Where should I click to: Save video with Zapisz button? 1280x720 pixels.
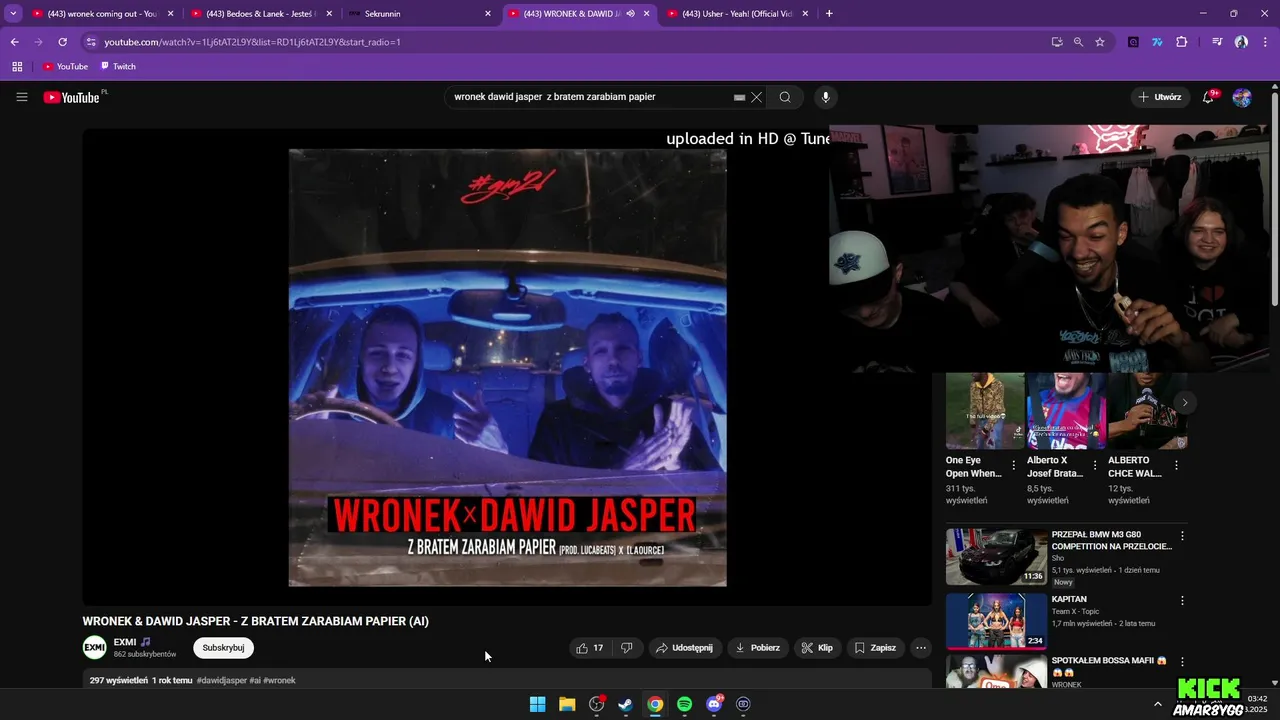[x=875, y=648]
